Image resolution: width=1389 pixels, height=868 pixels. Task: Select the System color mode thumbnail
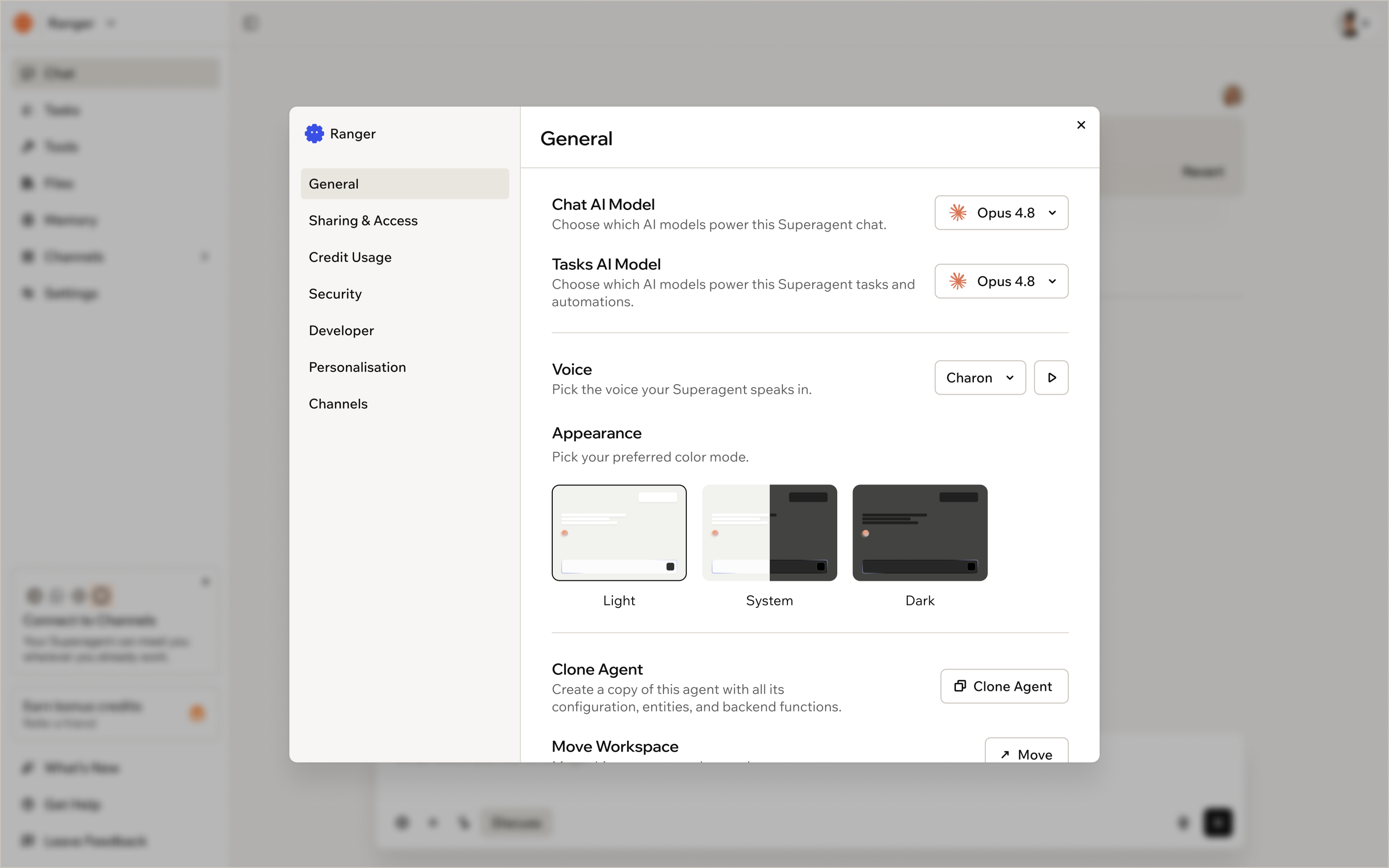pos(769,533)
